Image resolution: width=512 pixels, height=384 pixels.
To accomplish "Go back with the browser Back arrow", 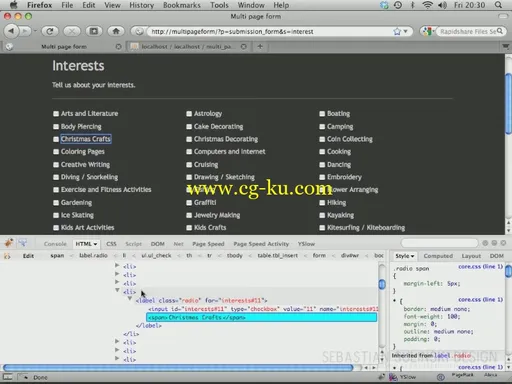I will tap(11, 31).
